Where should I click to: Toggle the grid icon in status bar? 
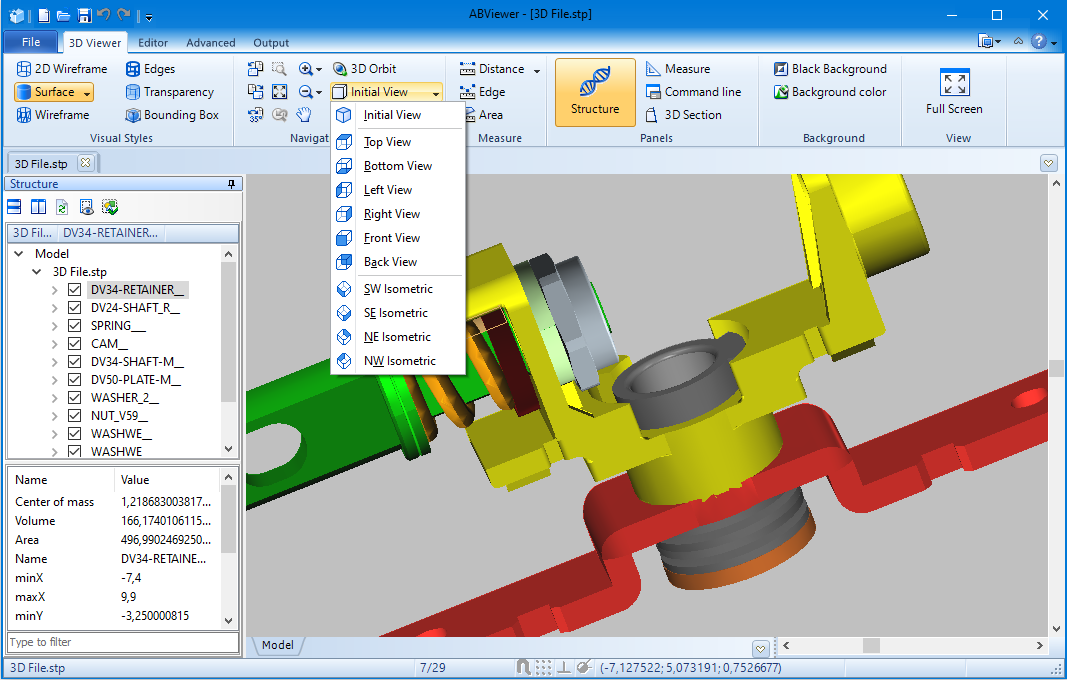543,667
